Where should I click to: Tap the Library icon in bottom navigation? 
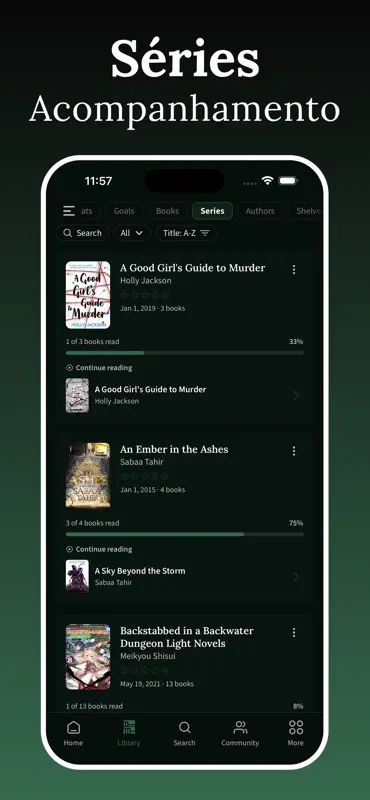coord(129,727)
